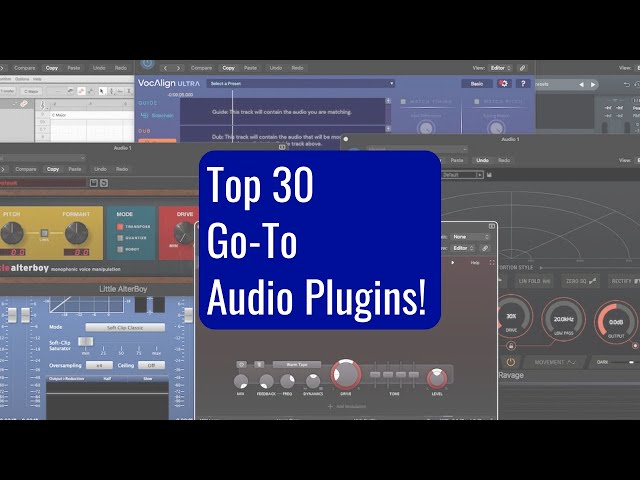
Task: Select the Output+Reduction meter tab
Action: [67, 379]
